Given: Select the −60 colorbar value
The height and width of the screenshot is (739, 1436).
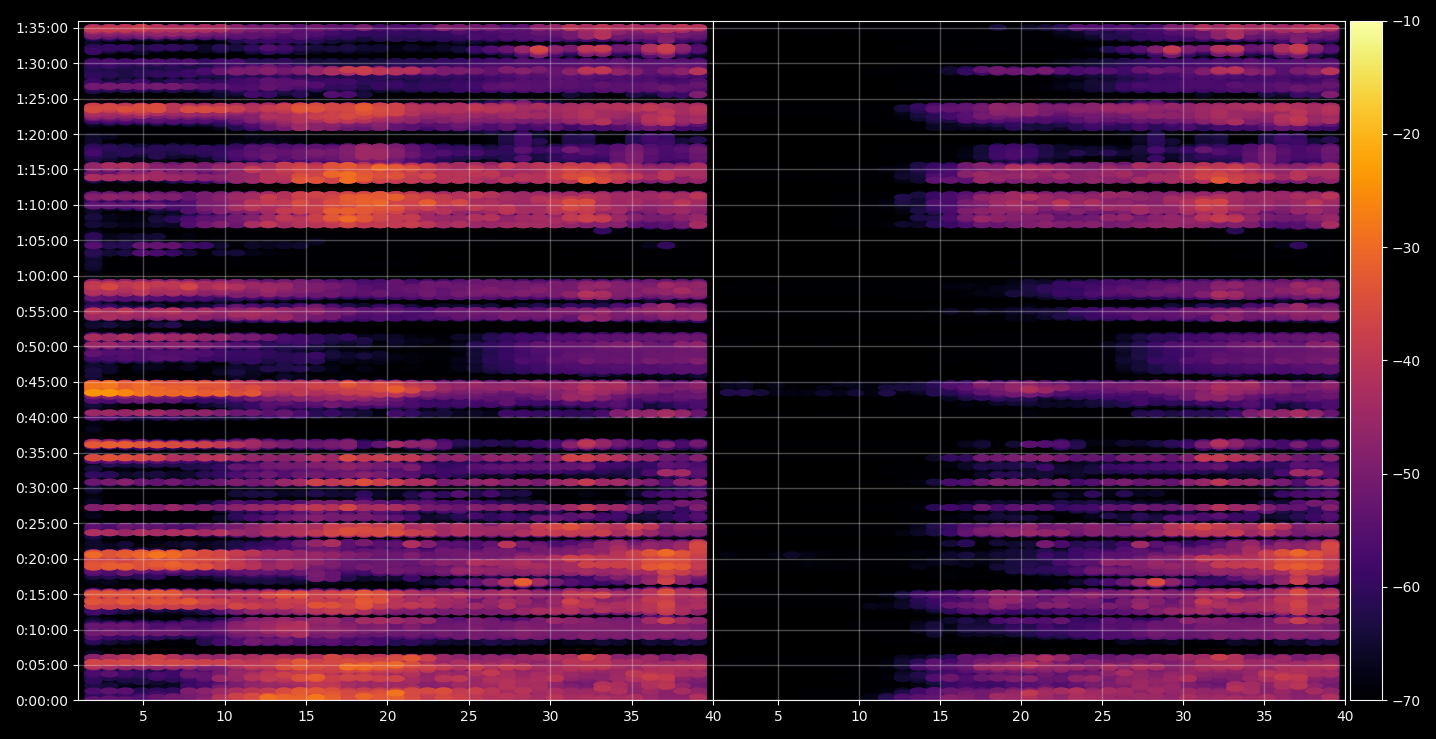Looking at the screenshot, I should (x=1405, y=587).
